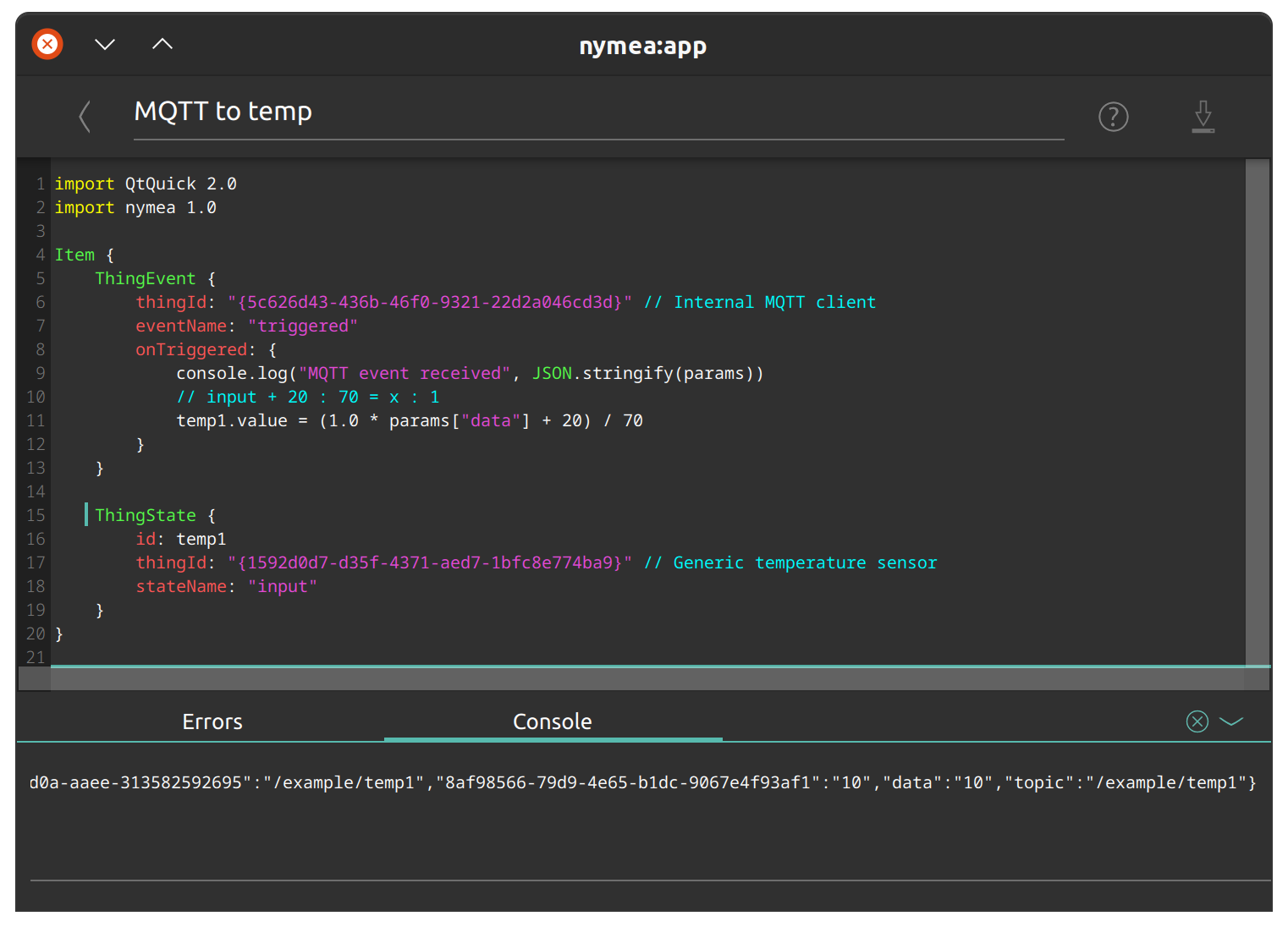The height and width of the screenshot is (927, 1288).
Task: Click the console log output line
Action: click(642, 782)
